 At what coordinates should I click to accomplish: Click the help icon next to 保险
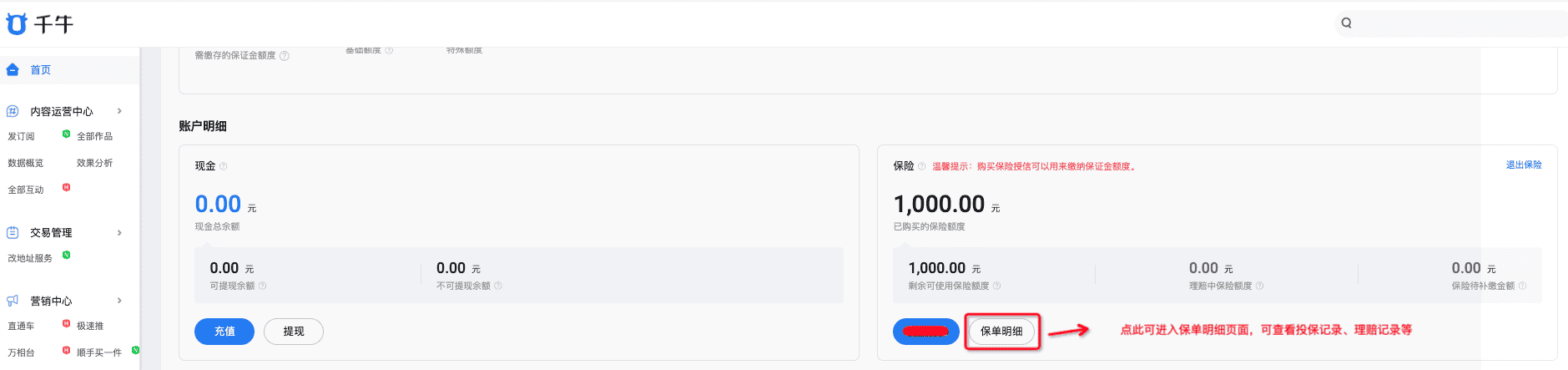click(921, 166)
